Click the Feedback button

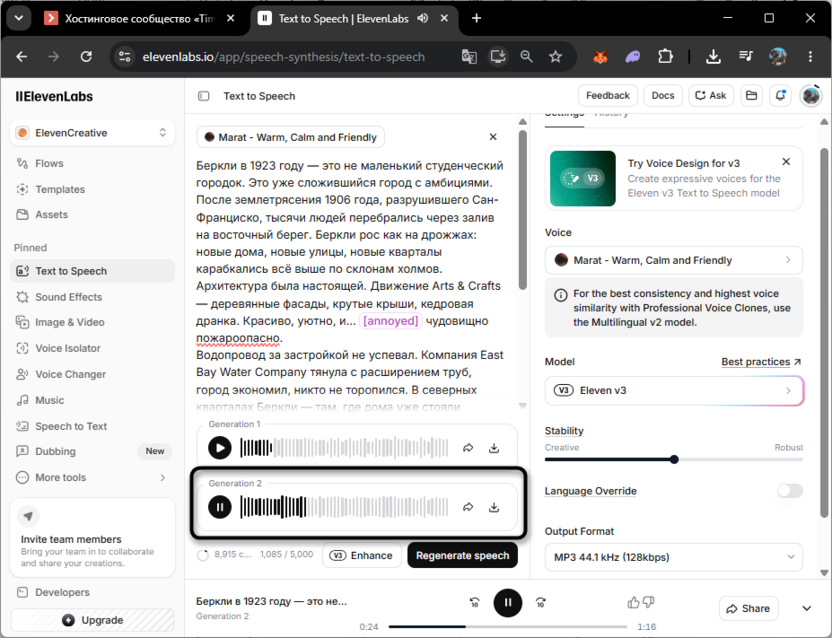pos(608,96)
